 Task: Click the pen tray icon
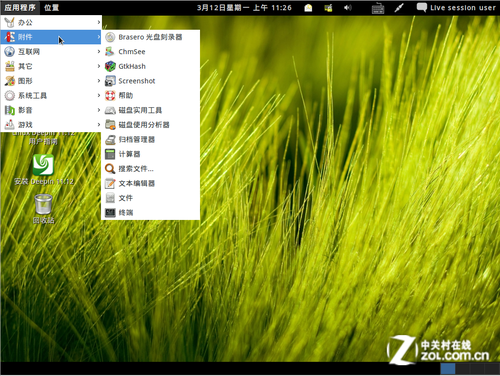click(399, 8)
